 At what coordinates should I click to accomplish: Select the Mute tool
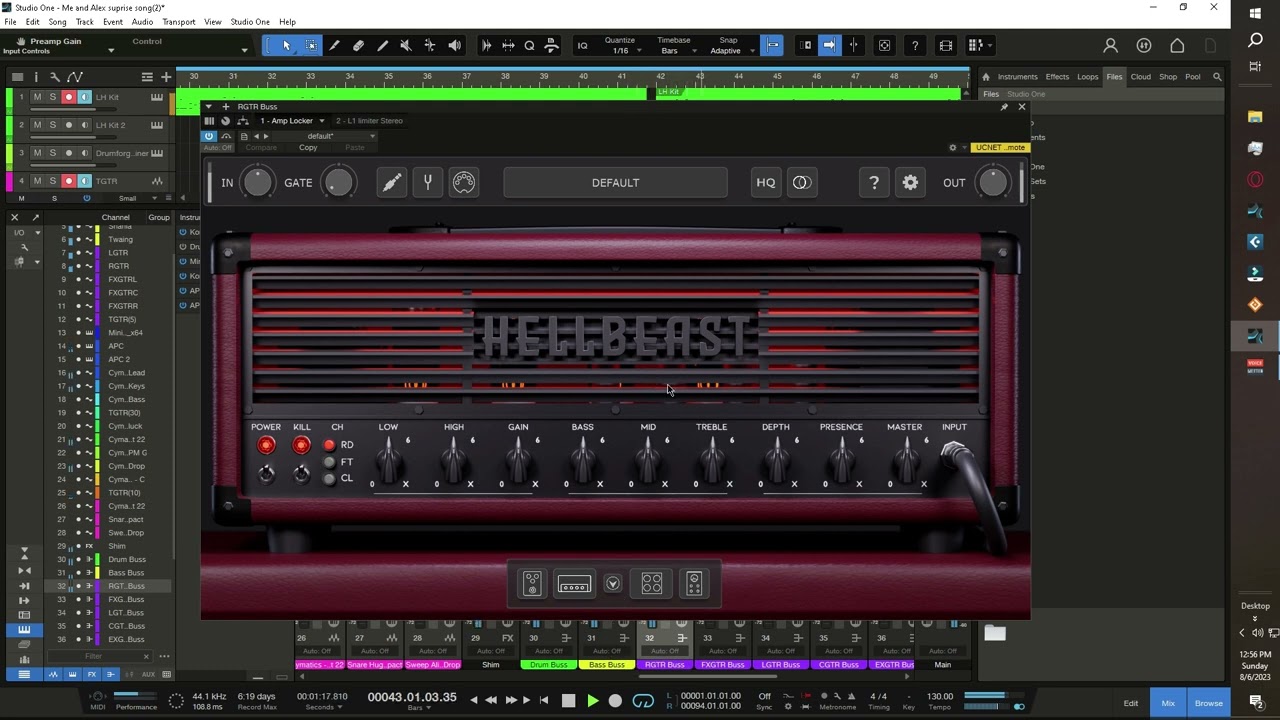click(406, 45)
